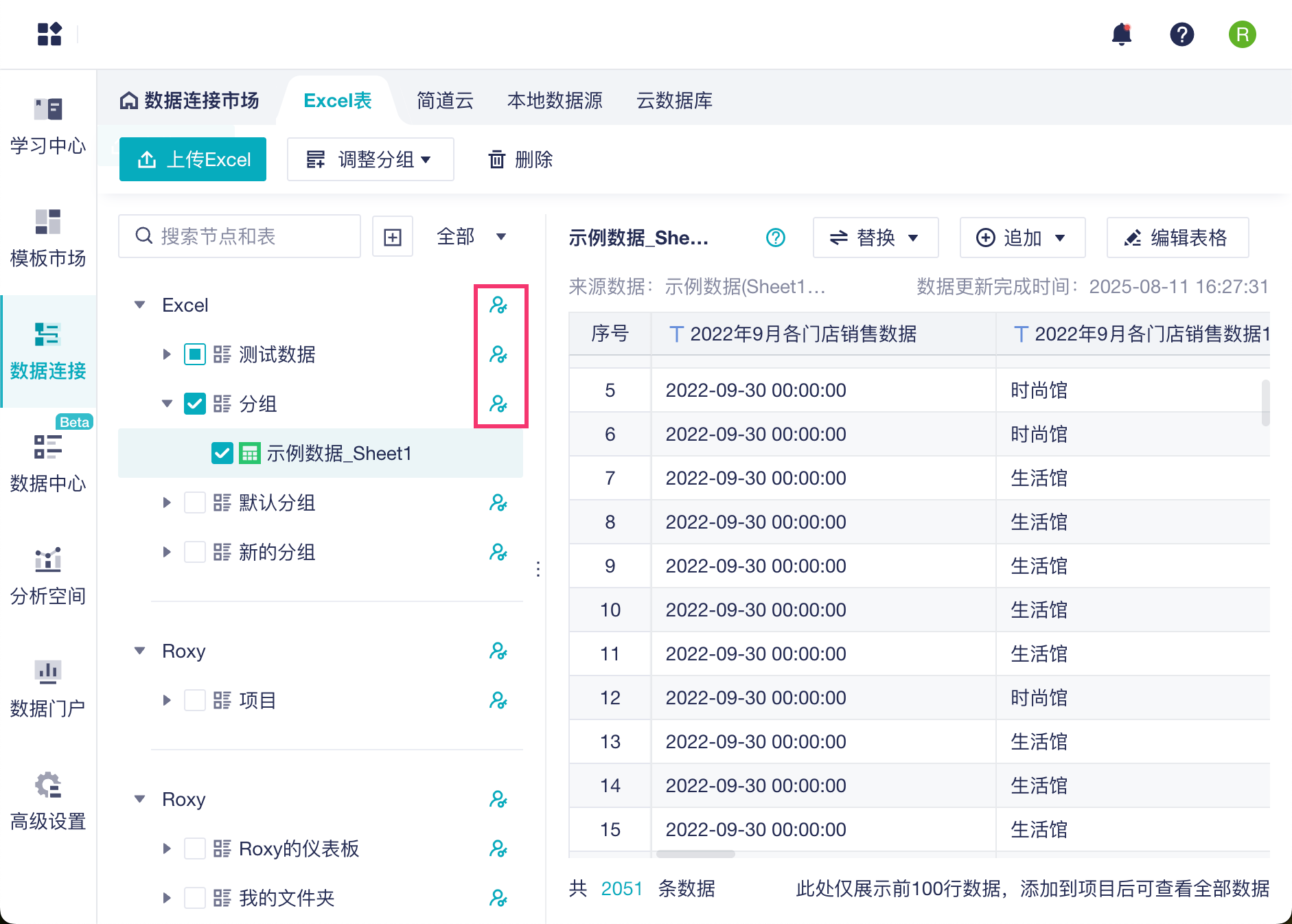Check the 新的分组 checkbox
The height and width of the screenshot is (924, 1292).
click(x=195, y=553)
